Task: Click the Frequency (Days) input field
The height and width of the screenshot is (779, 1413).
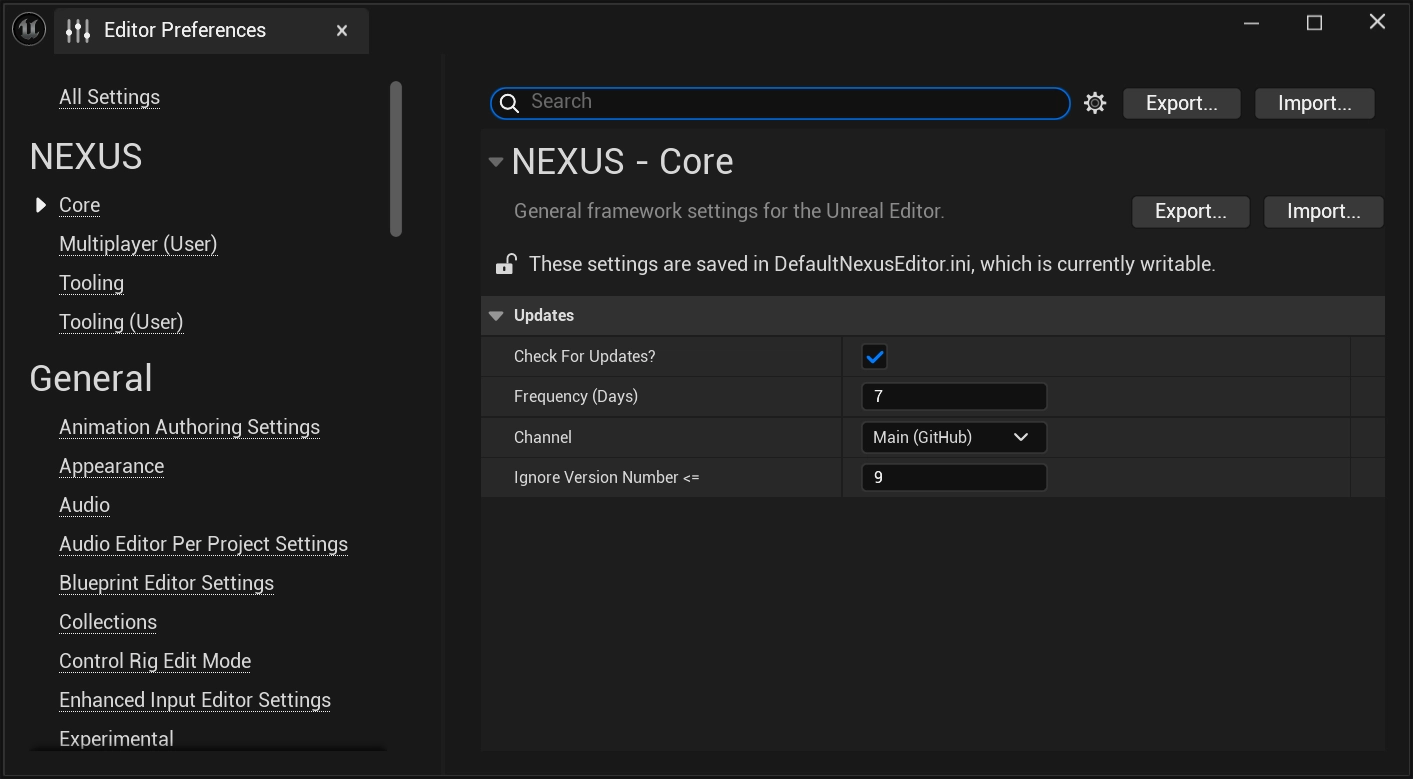Action: [x=953, y=397]
